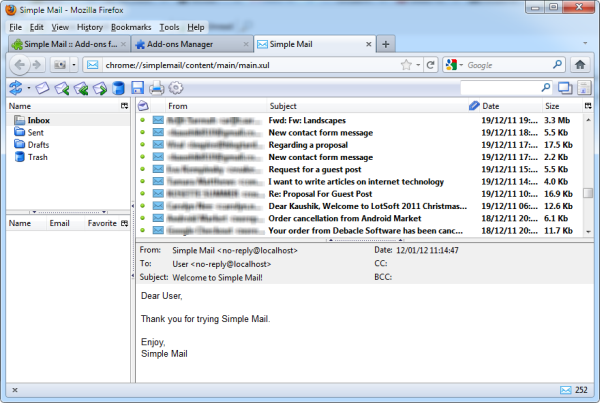Close the Simple Mail tab

[x=368, y=44]
